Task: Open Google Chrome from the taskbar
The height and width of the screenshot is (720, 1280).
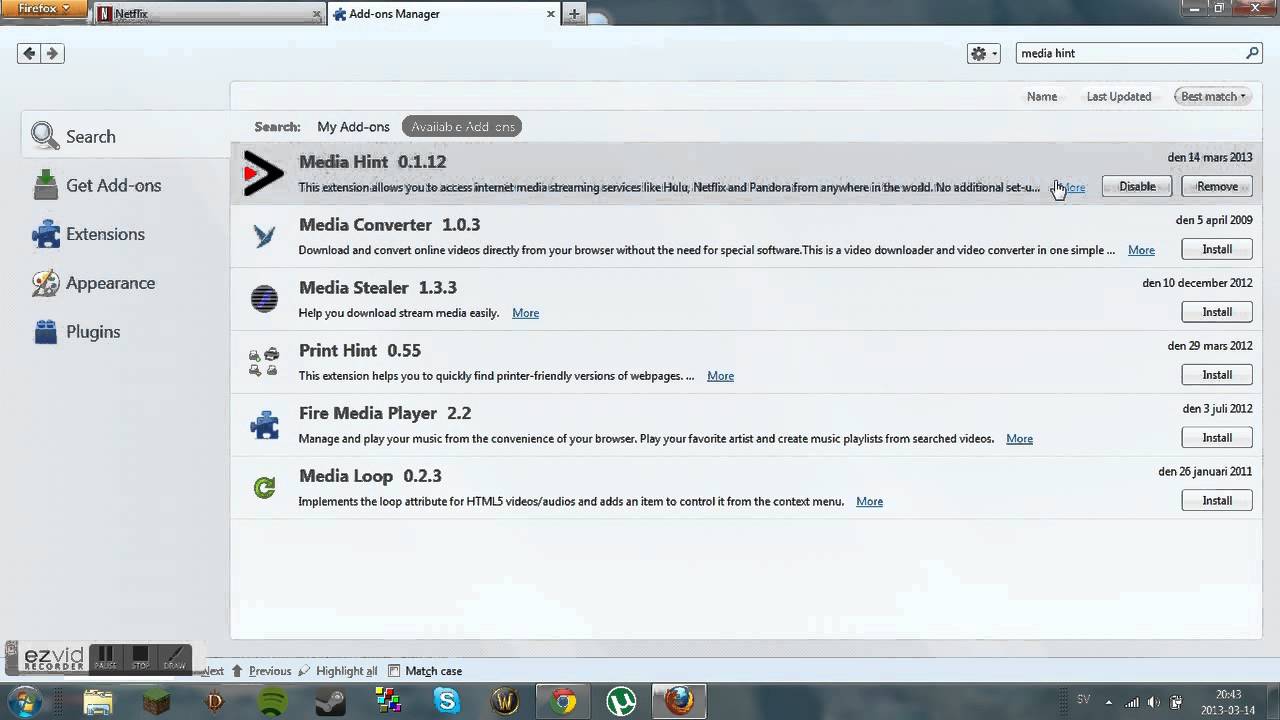Action: [x=563, y=702]
